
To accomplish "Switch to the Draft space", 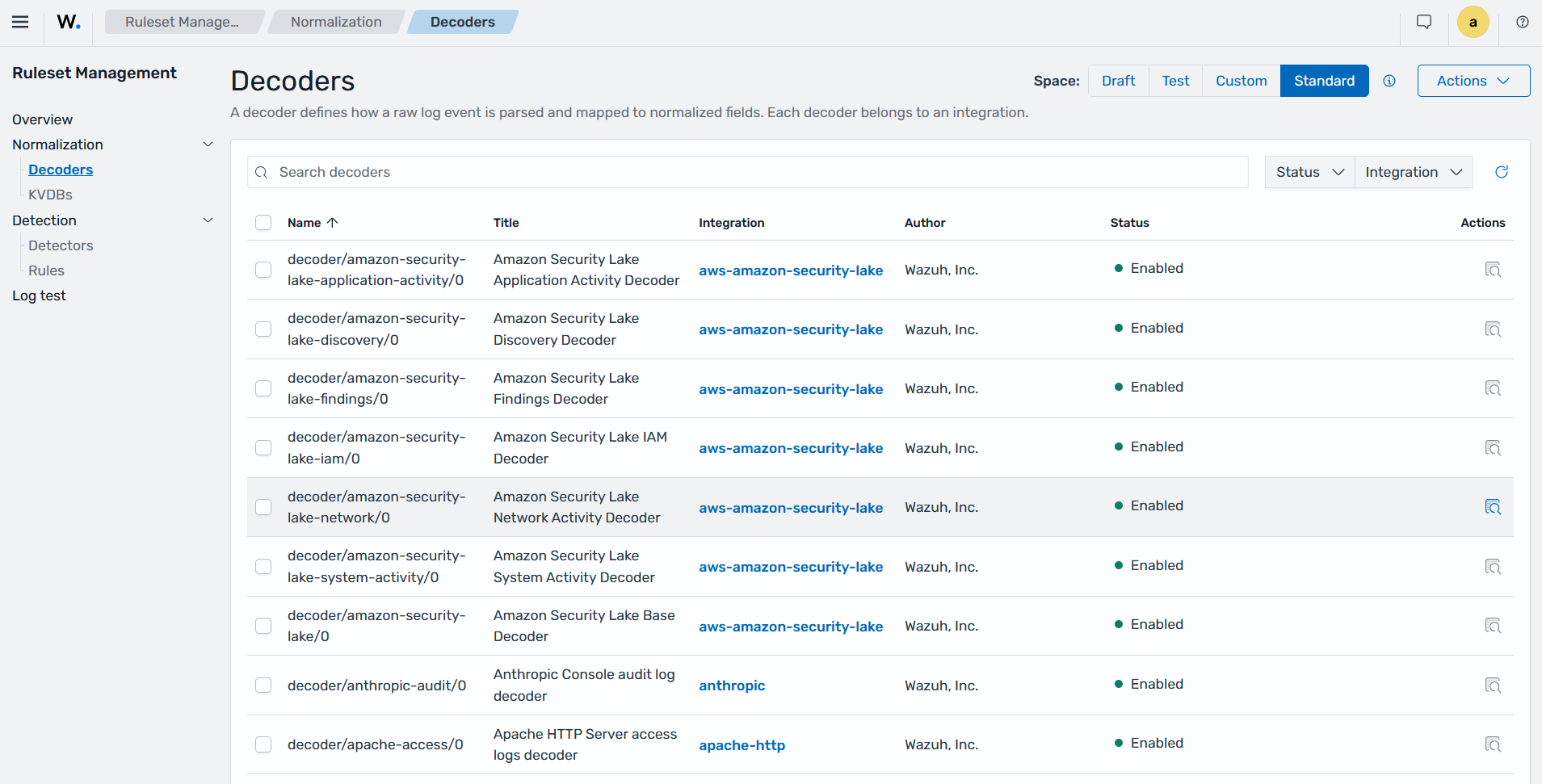I will point(1119,81).
